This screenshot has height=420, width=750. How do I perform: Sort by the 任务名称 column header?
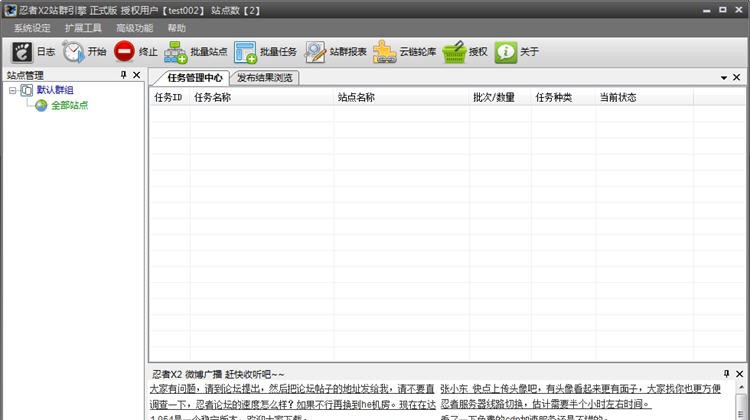pyautogui.click(x=262, y=97)
